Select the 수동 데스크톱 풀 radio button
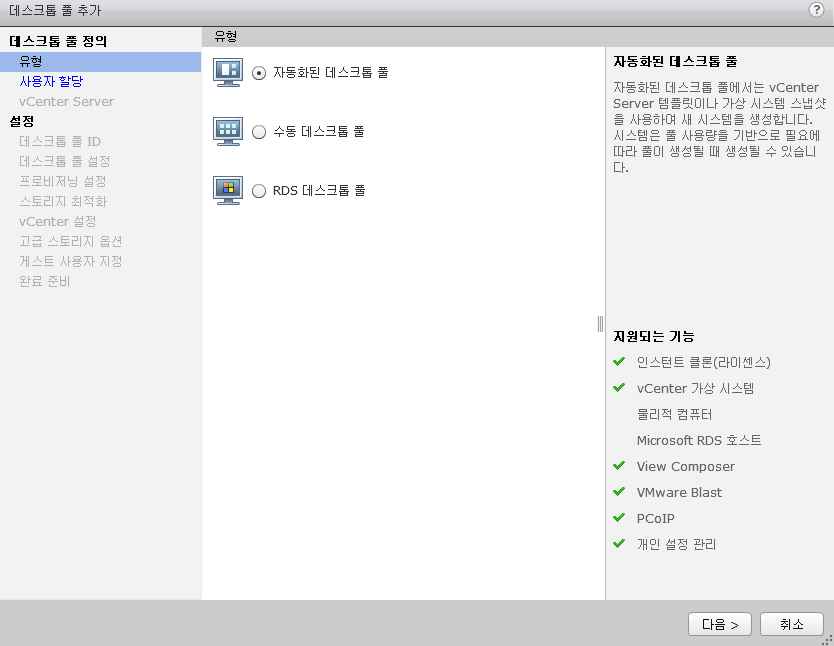The height and width of the screenshot is (646, 834). tap(259, 132)
